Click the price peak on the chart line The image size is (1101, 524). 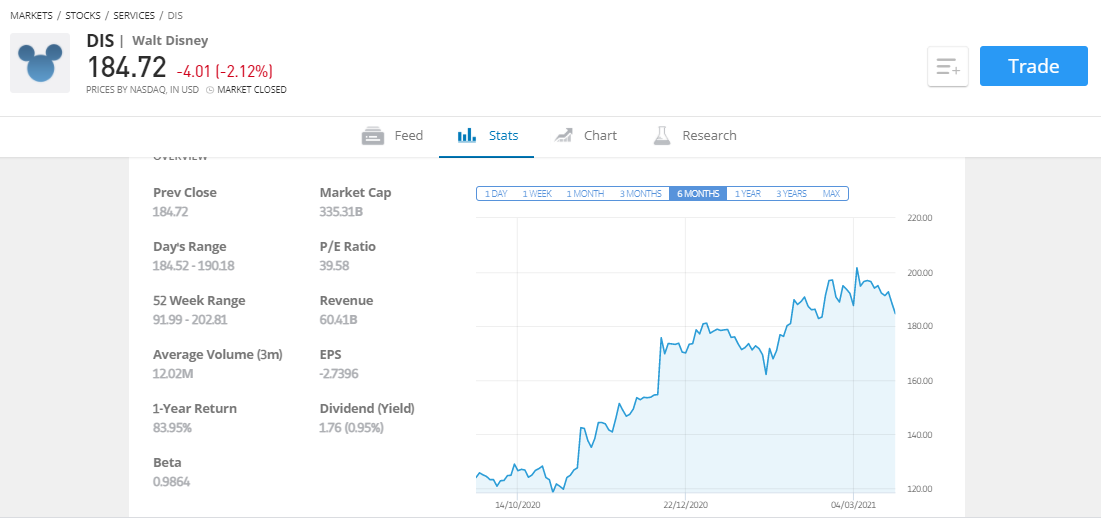coord(857,268)
